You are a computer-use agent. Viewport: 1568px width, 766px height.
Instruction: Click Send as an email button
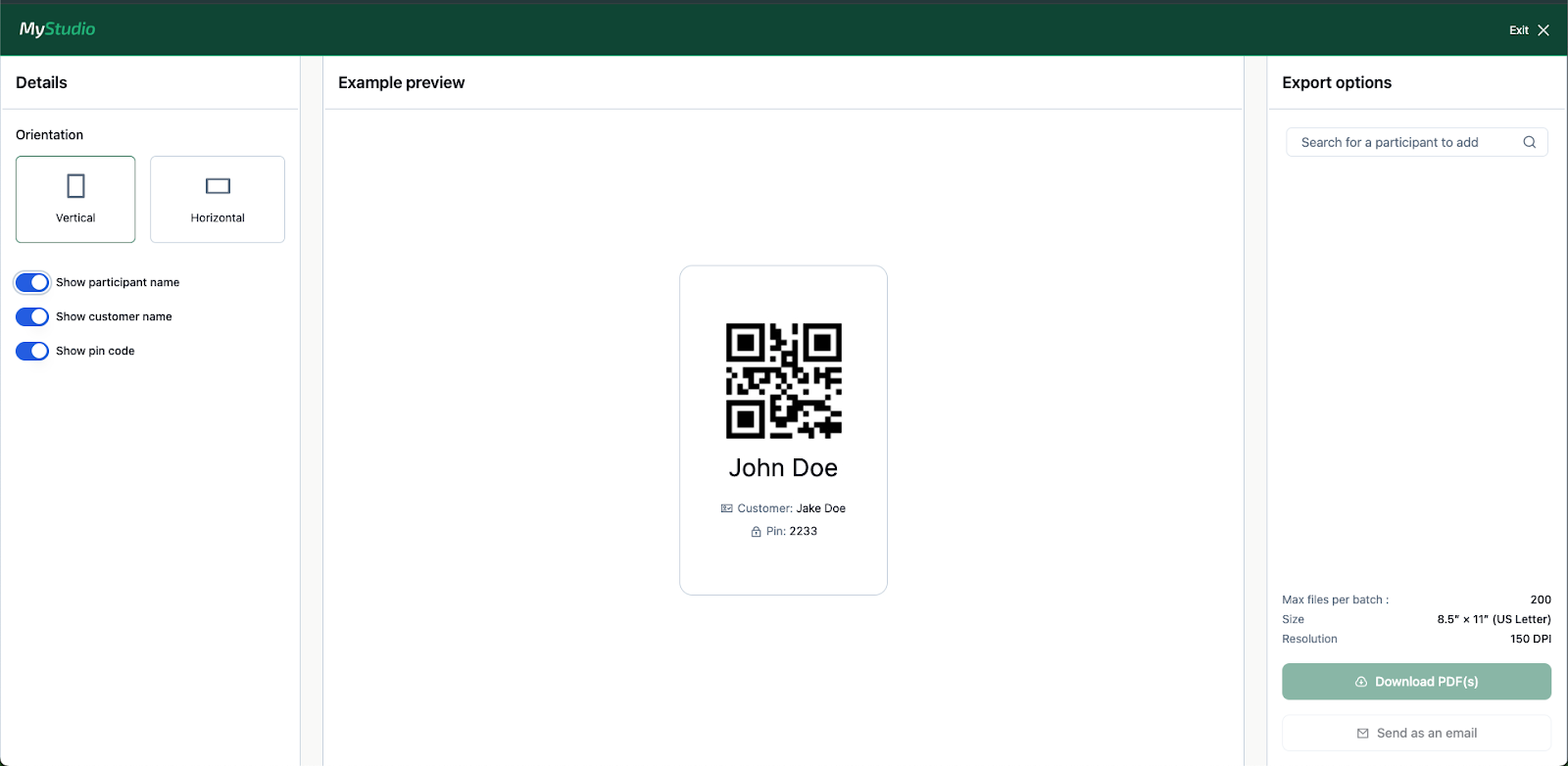1416,733
